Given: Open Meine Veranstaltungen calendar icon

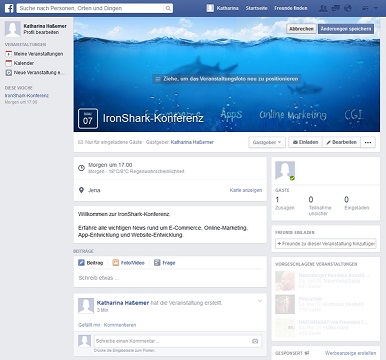Looking at the screenshot, I should (x=9, y=54).
